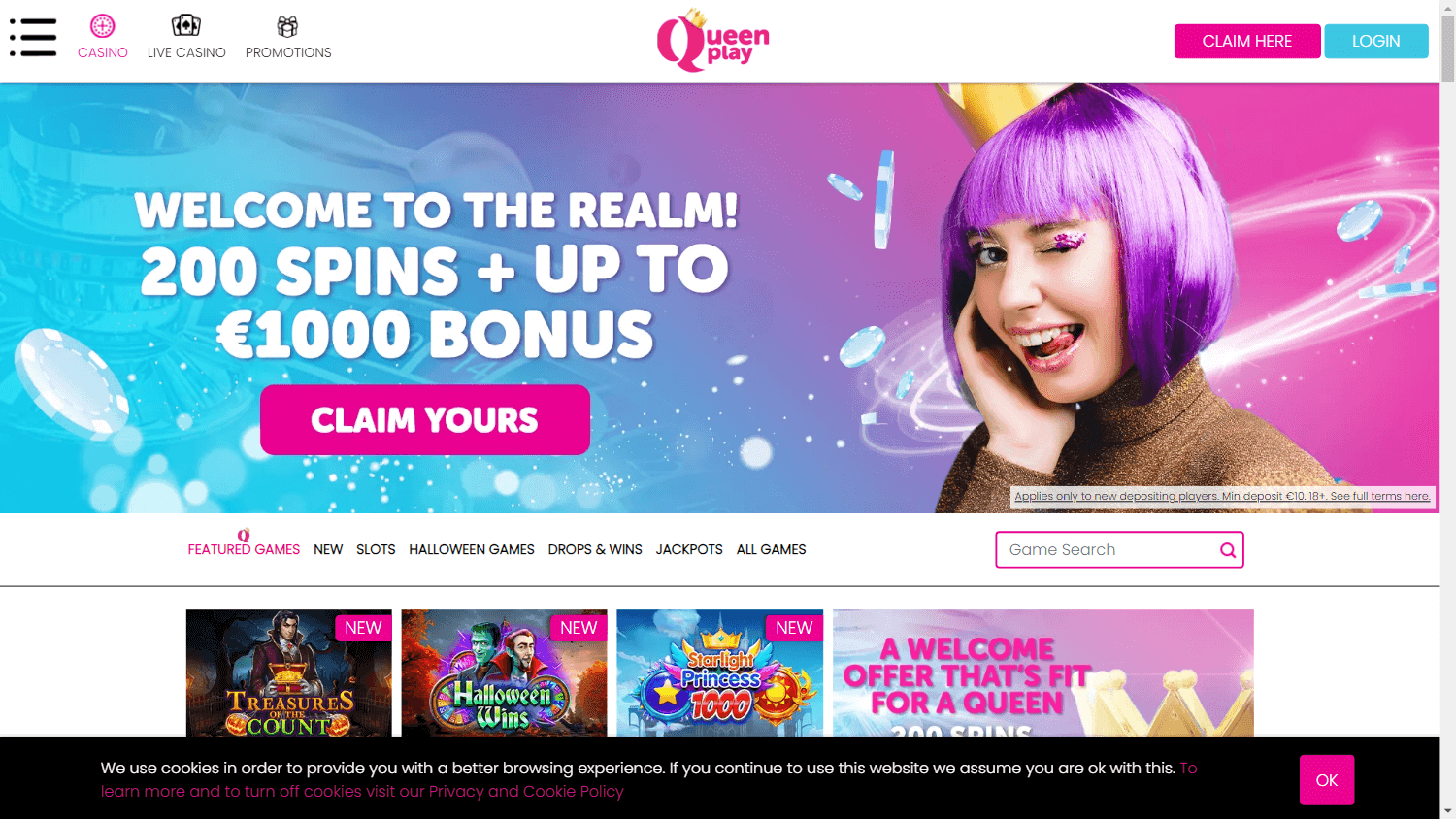Click the magnifying glass search icon
The image size is (1456, 819).
pos(1228,550)
